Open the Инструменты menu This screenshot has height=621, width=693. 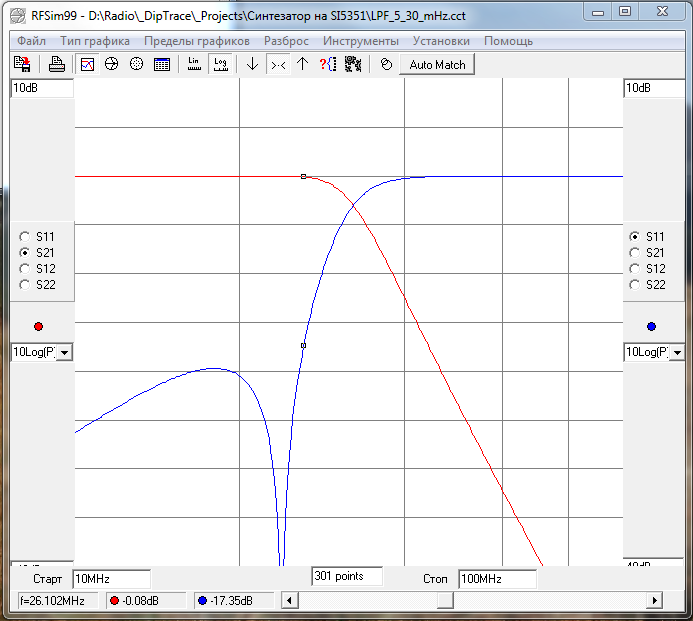click(361, 41)
